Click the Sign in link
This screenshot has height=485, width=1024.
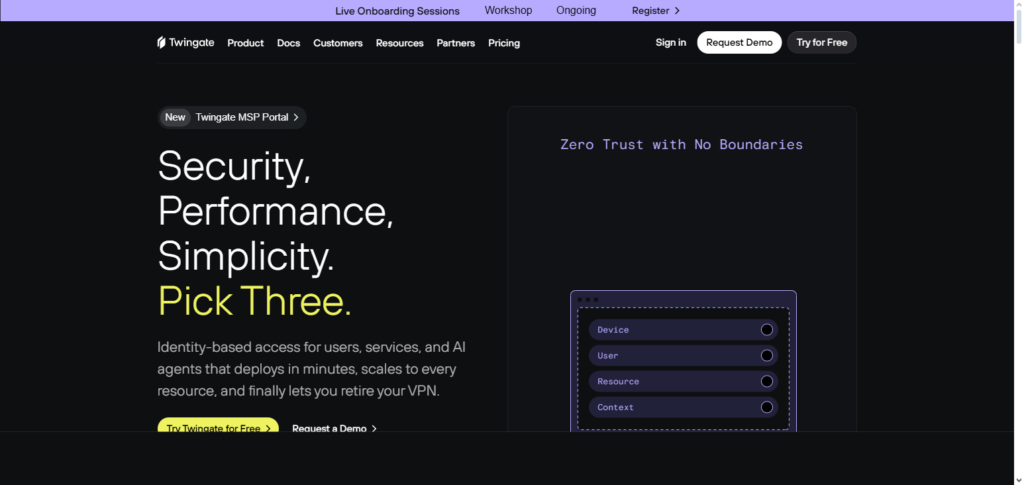[670, 42]
